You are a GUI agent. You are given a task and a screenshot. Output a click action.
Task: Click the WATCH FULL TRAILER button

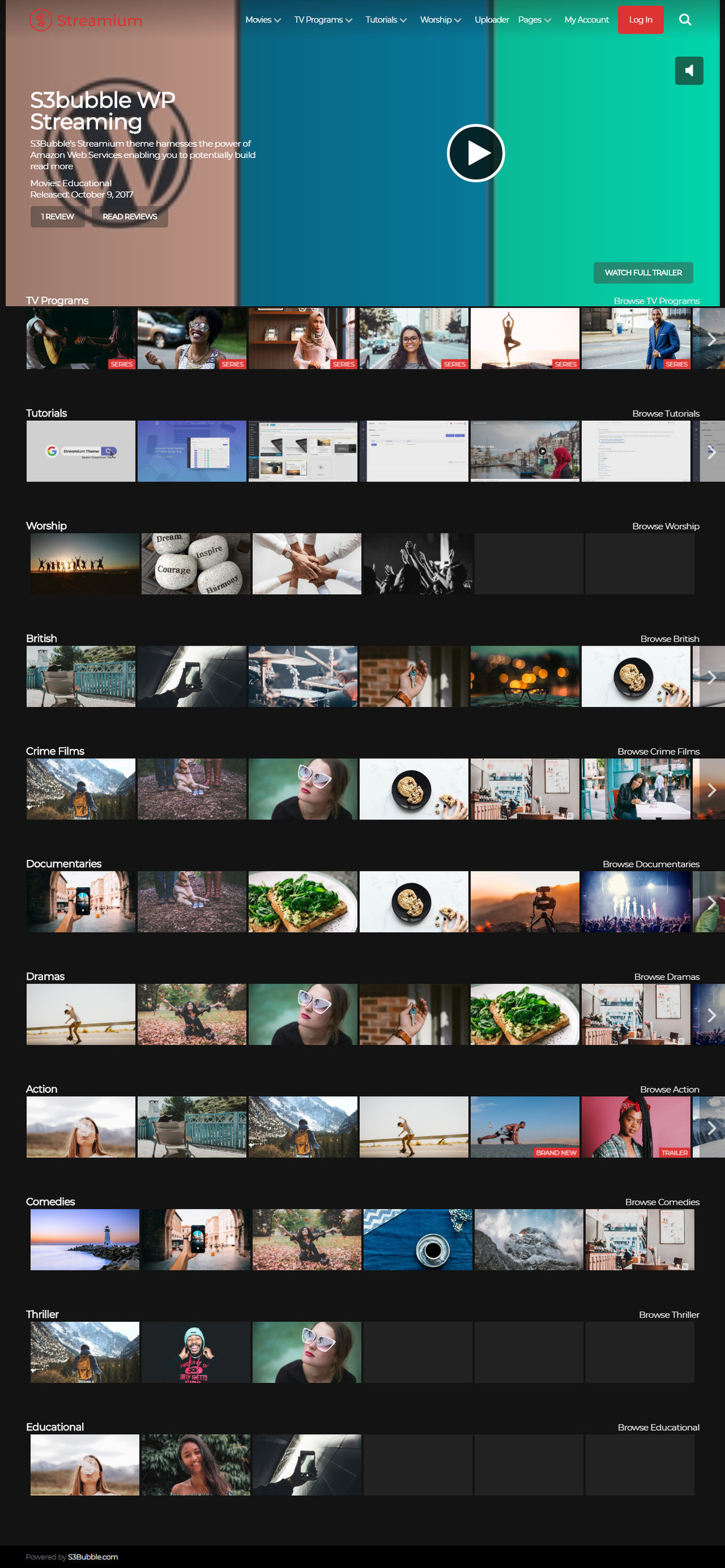click(x=643, y=273)
